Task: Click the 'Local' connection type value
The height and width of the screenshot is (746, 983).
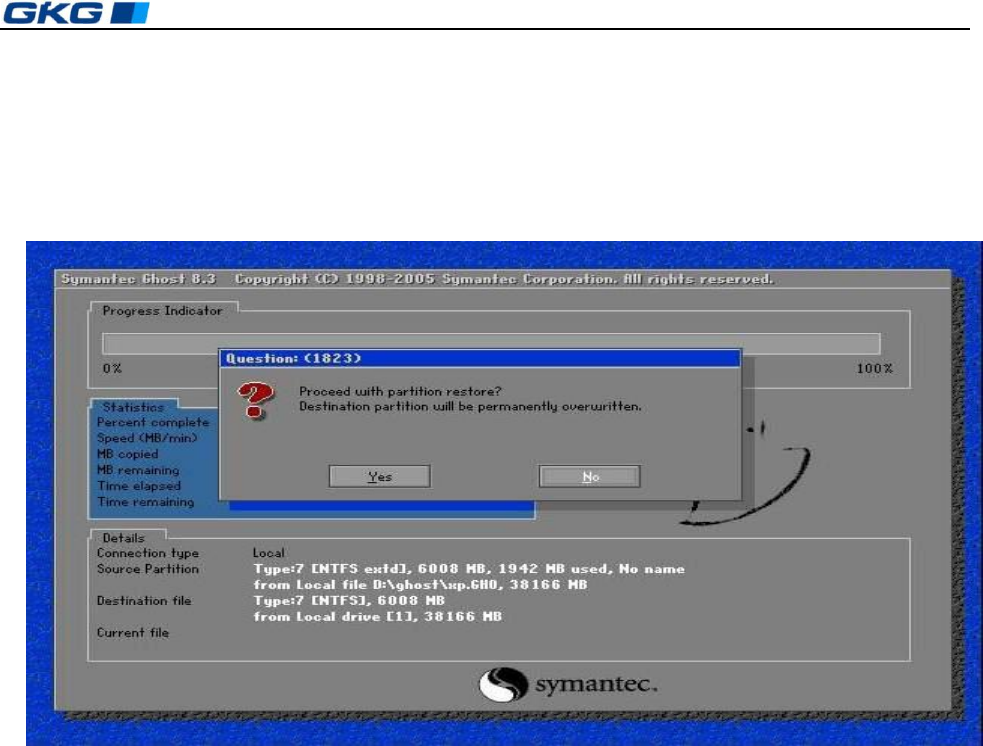Action: coord(268,553)
